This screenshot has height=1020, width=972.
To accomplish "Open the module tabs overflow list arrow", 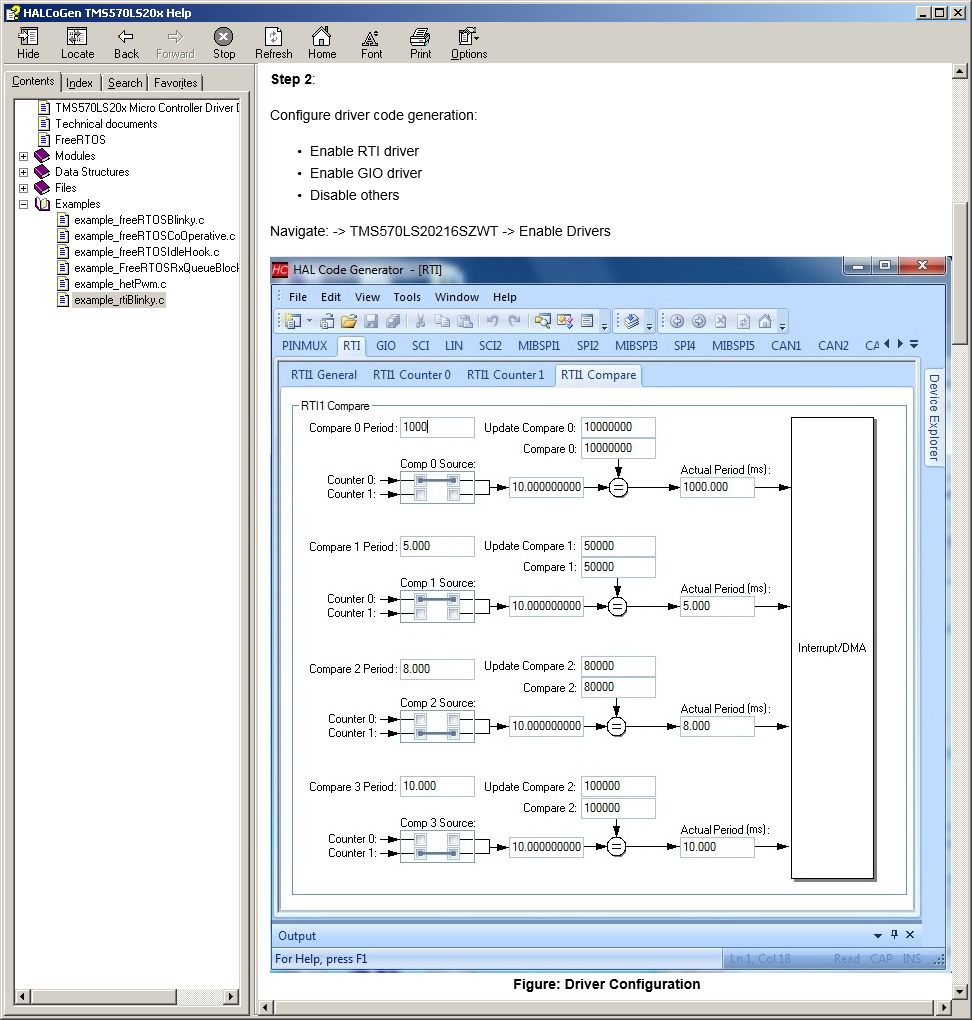I will 914,344.
